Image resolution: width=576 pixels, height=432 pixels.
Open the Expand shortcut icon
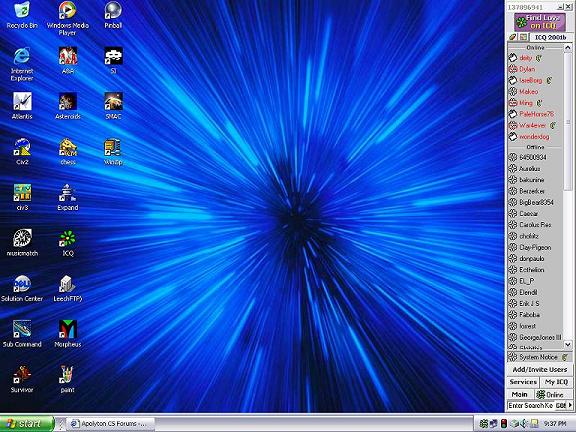pyautogui.click(x=68, y=197)
